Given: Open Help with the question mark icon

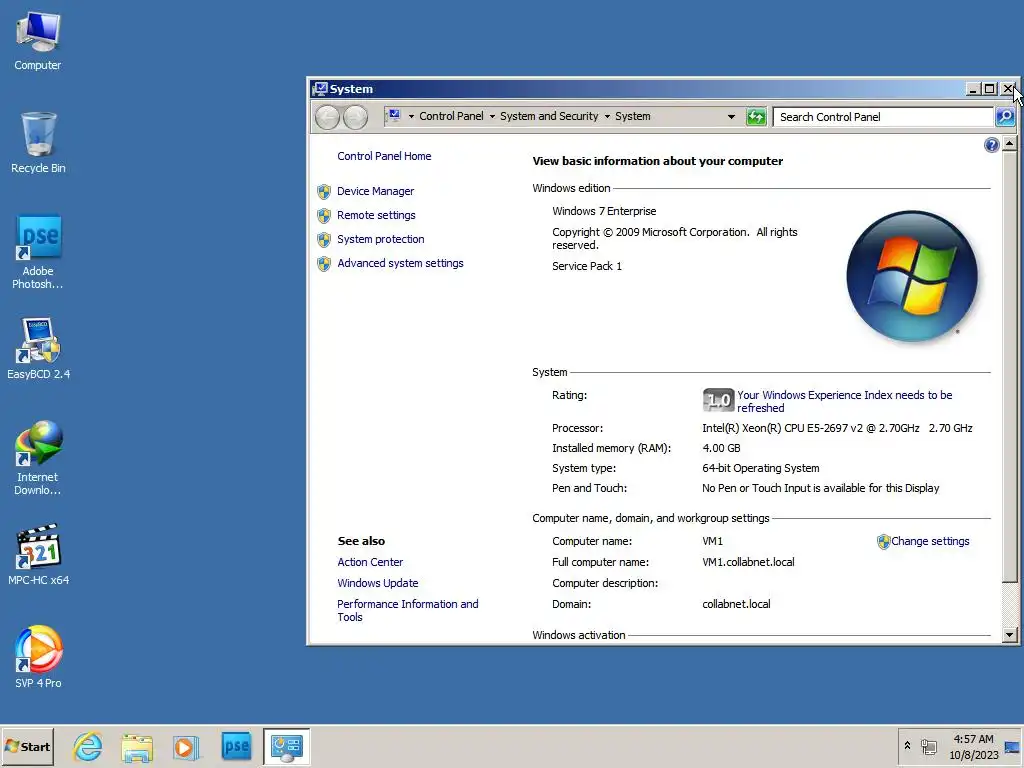Looking at the screenshot, I should tap(991, 145).
